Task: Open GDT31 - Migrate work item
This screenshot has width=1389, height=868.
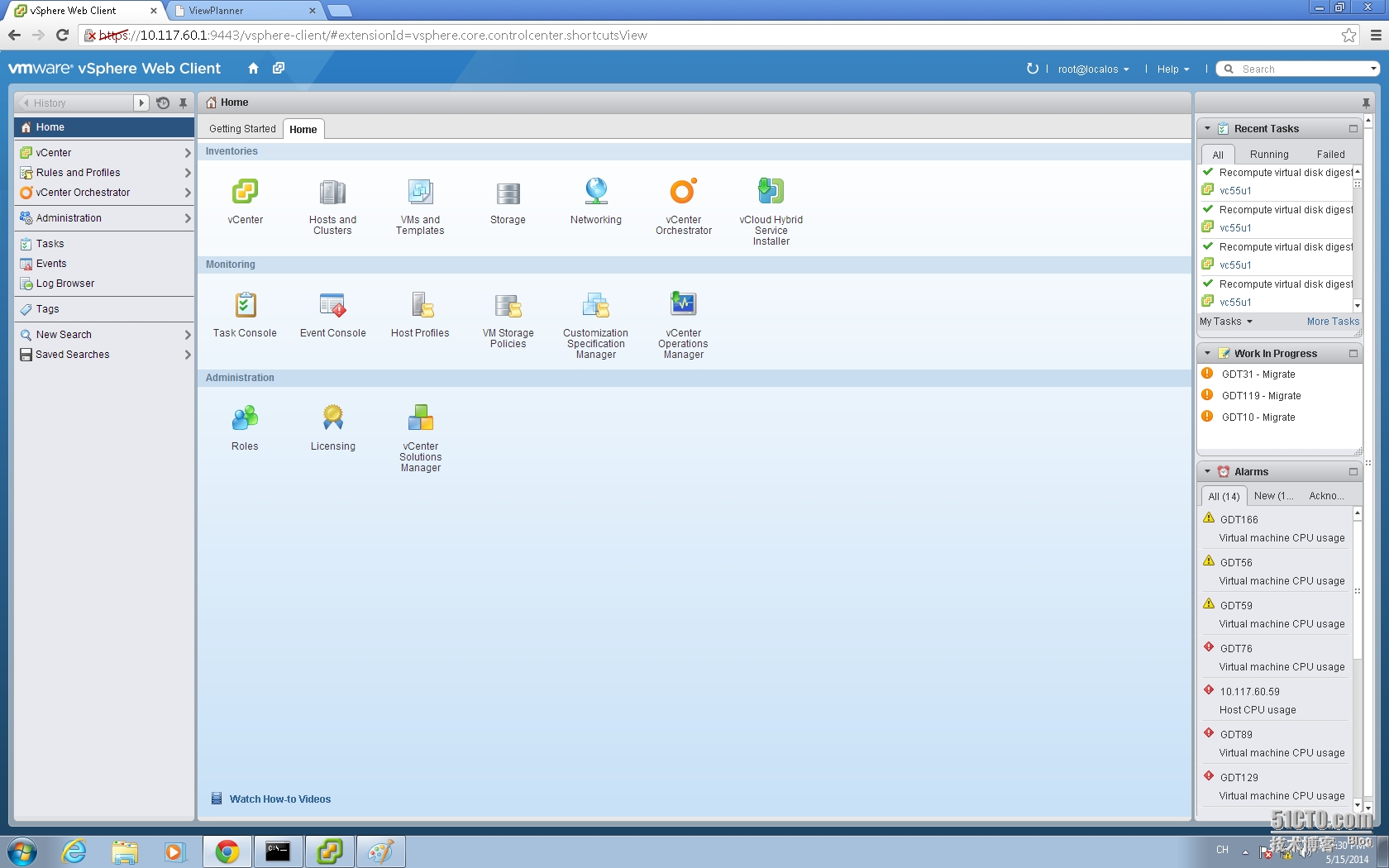Action: [x=1258, y=374]
